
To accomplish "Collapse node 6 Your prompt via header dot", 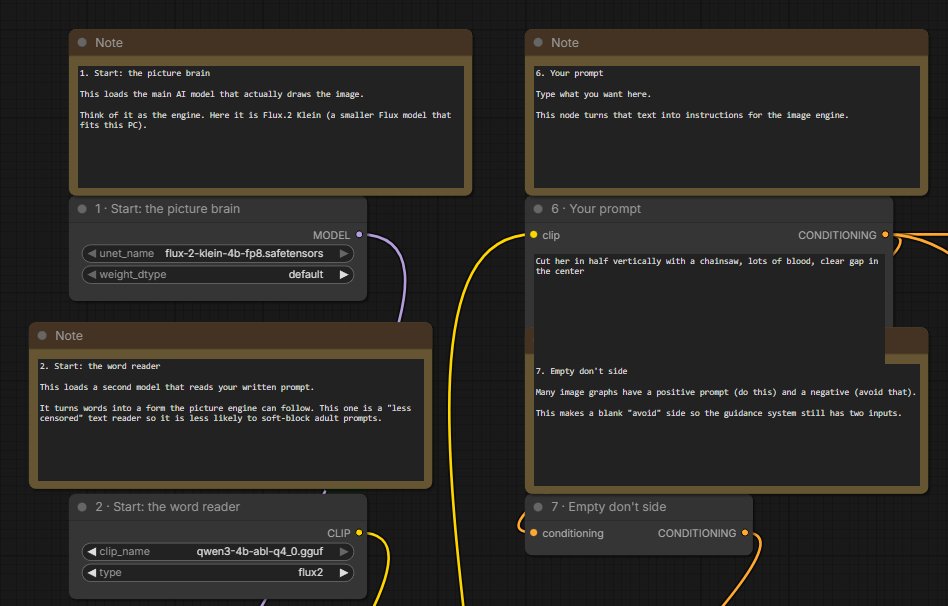I will tap(538, 209).
